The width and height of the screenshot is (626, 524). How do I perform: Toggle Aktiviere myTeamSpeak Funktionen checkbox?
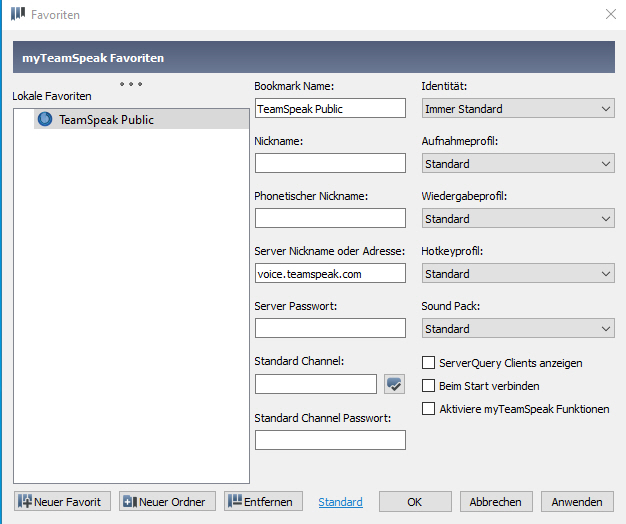428,409
